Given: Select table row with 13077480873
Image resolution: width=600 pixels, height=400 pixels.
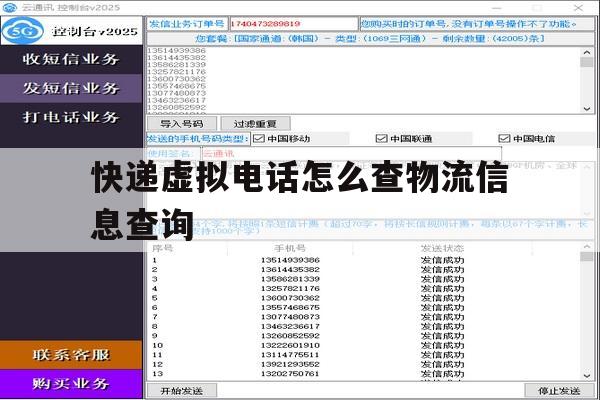Looking at the screenshot, I should point(364,317).
